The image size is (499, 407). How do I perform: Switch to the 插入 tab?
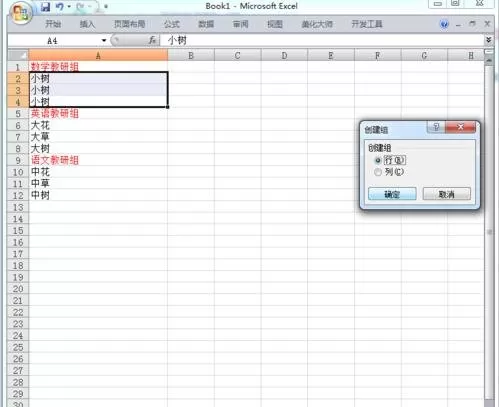click(x=87, y=24)
